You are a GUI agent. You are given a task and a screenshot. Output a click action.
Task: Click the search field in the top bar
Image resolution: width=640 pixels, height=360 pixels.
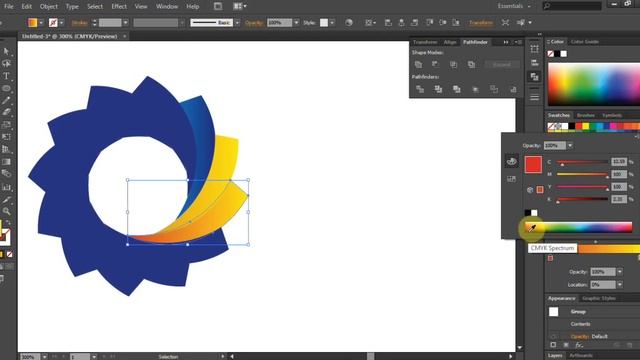pos(572,6)
